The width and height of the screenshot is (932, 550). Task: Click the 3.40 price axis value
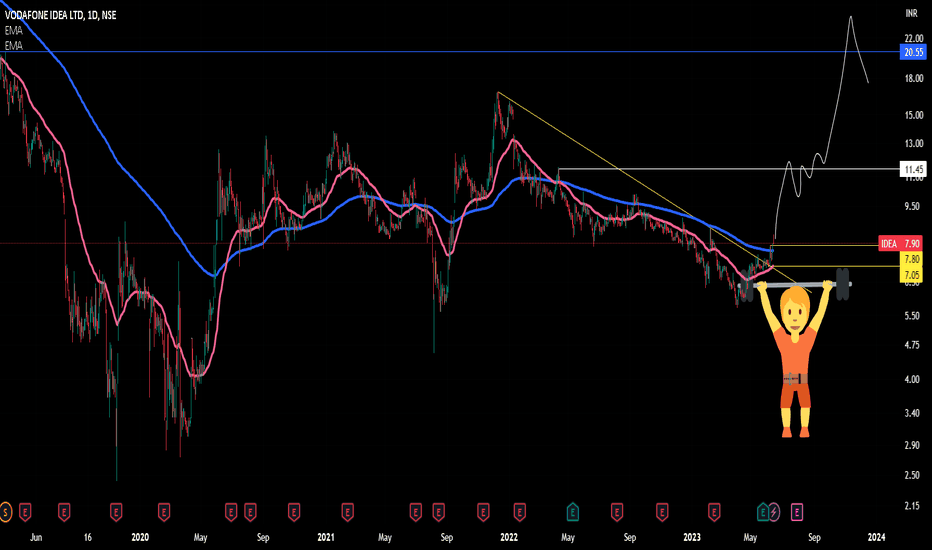pyautogui.click(x=912, y=413)
